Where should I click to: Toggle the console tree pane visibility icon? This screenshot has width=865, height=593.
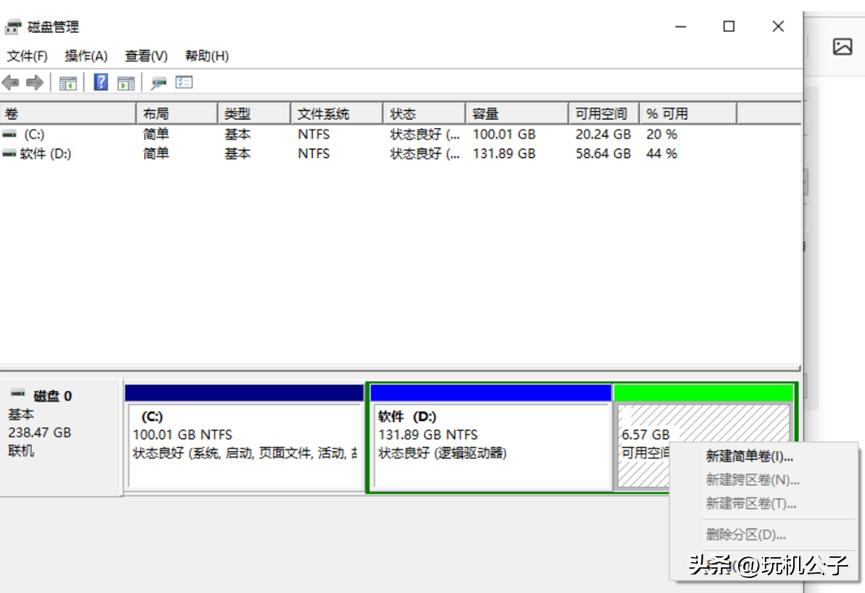[x=67, y=81]
